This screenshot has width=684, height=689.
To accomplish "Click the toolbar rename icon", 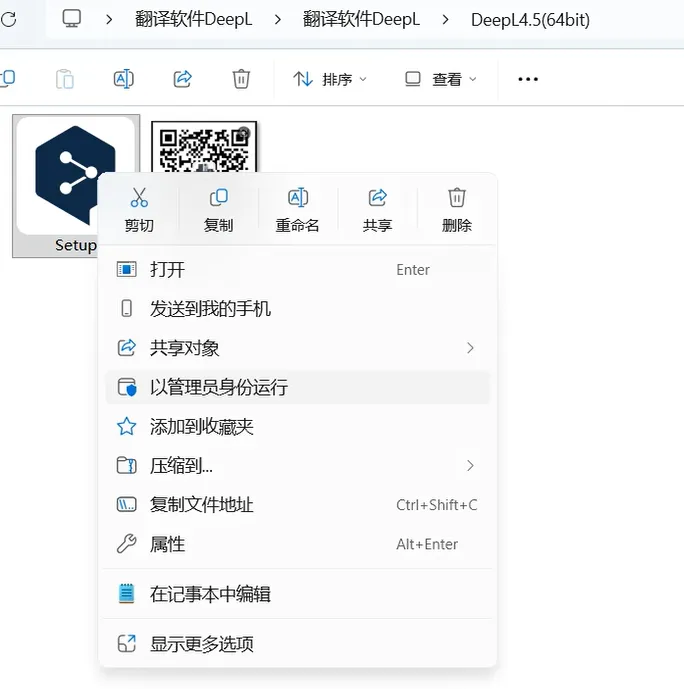I will (123, 79).
